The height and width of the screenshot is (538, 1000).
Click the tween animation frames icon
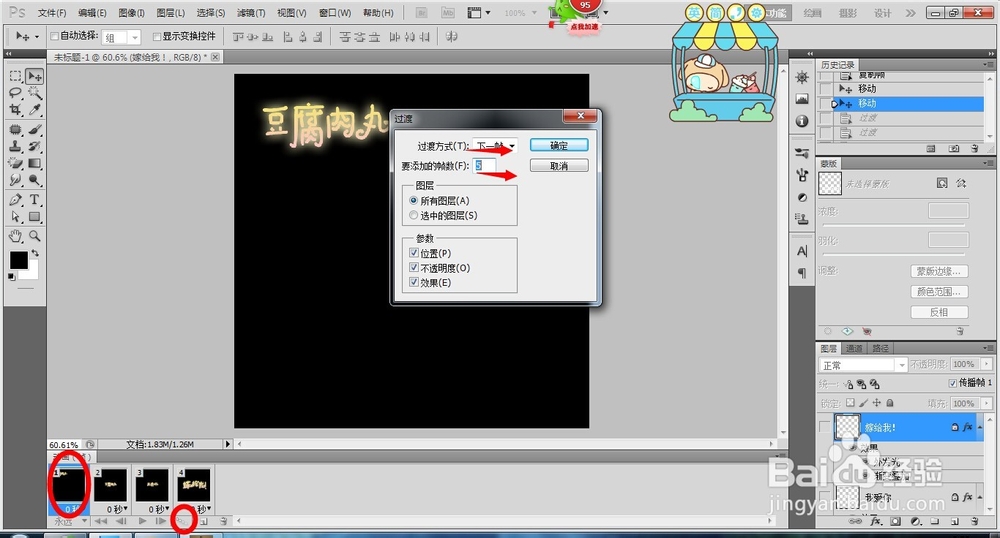point(183,521)
